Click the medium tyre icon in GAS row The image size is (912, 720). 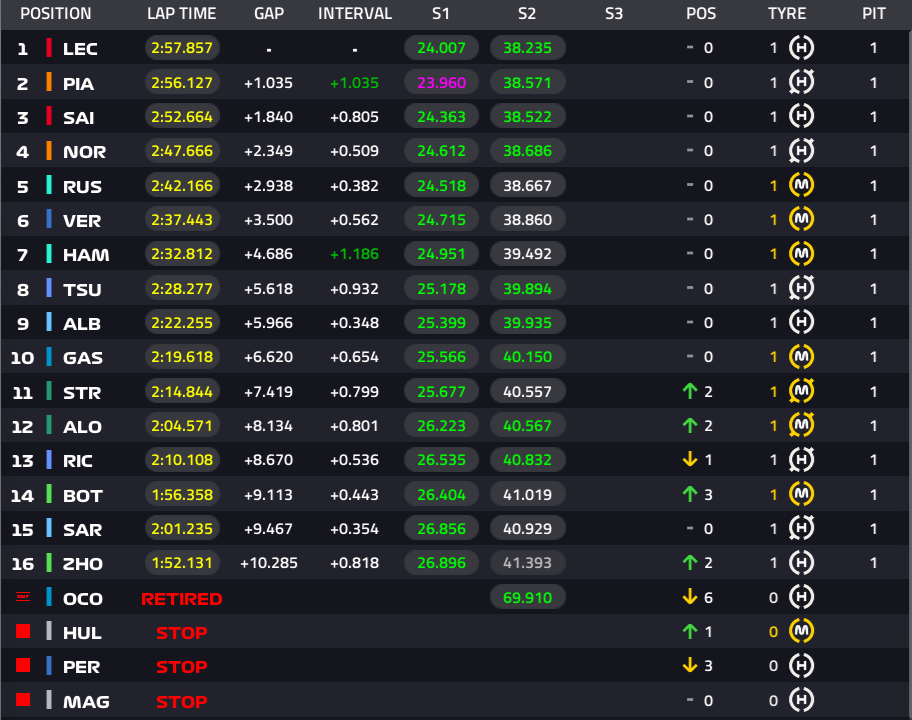pyautogui.click(x=801, y=357)
